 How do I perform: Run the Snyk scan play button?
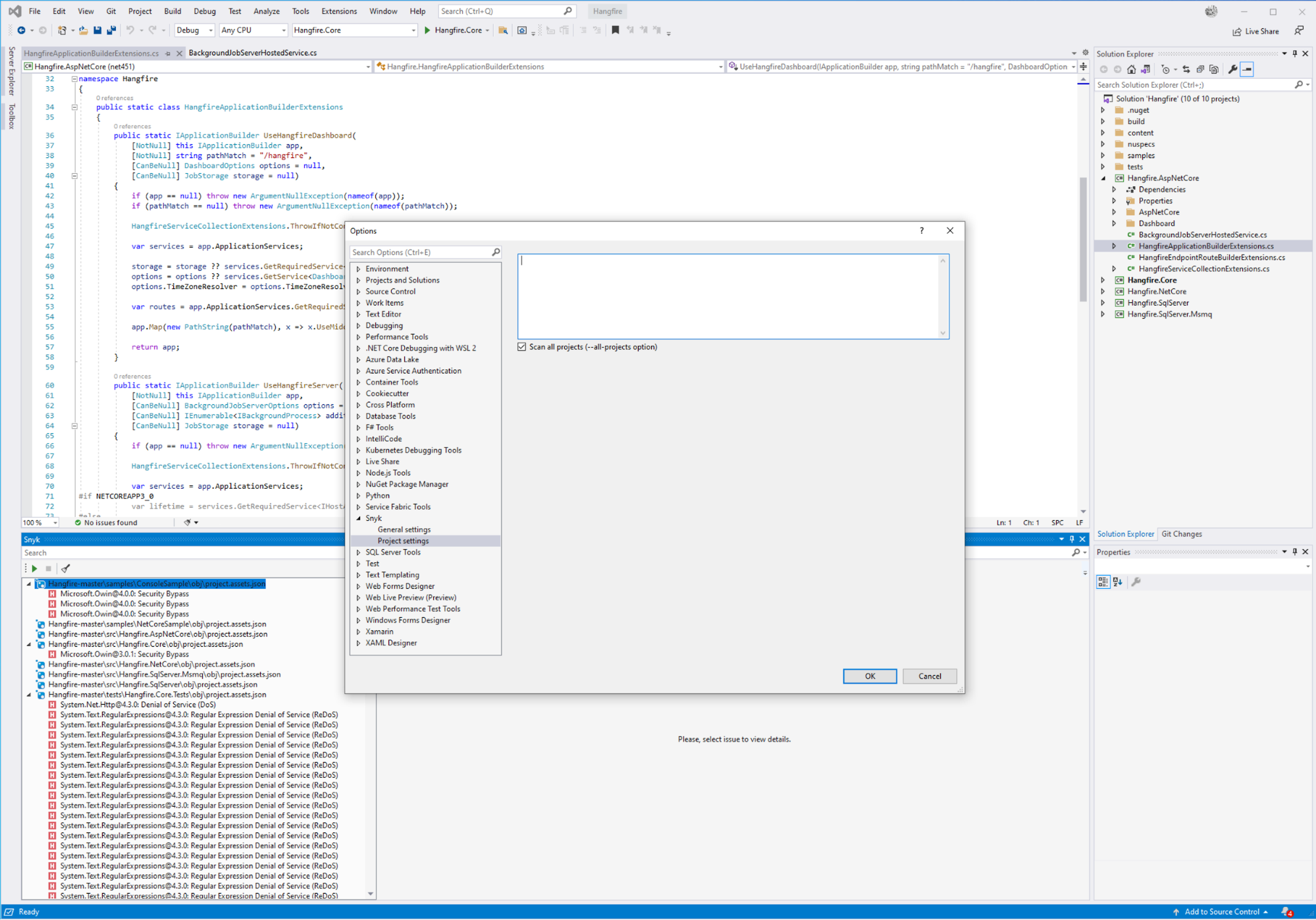pos(34,568)
